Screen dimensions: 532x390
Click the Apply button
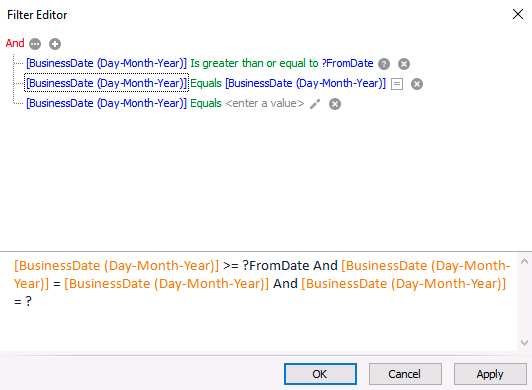coord(490,374)
